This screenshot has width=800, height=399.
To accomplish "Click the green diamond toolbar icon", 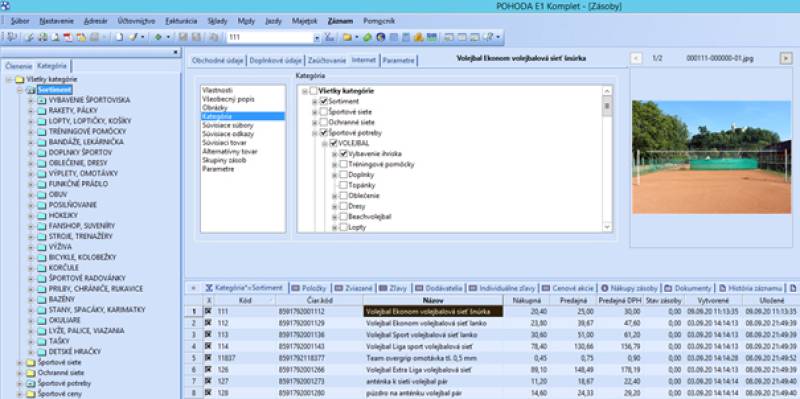I will [x=158, y=37].
